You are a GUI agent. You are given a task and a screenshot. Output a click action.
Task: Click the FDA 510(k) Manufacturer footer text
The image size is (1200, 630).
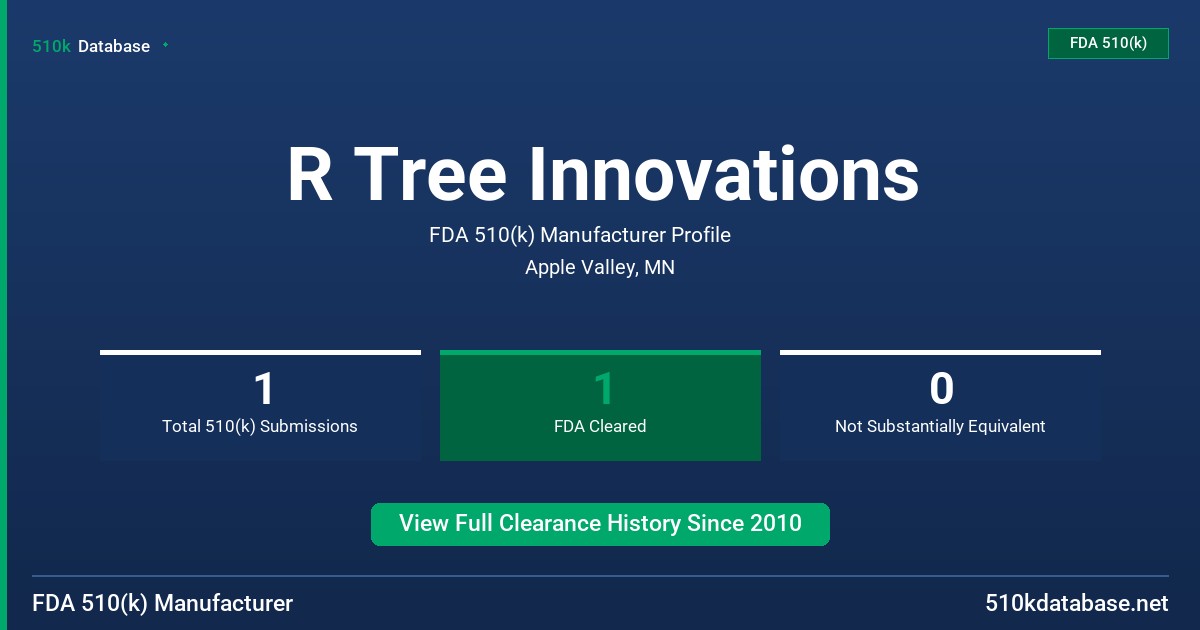[163, 603]
